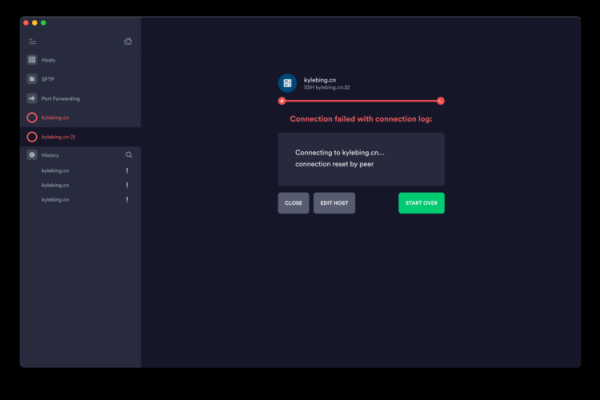Click the Edit Host button
This screenshot has height=400, width=600.
pyautogui.click(x=334, y=203)
